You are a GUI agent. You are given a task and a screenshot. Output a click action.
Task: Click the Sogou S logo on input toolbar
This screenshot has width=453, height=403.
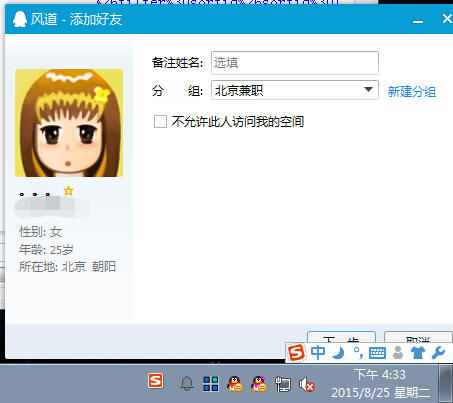(x=296, y=352)
